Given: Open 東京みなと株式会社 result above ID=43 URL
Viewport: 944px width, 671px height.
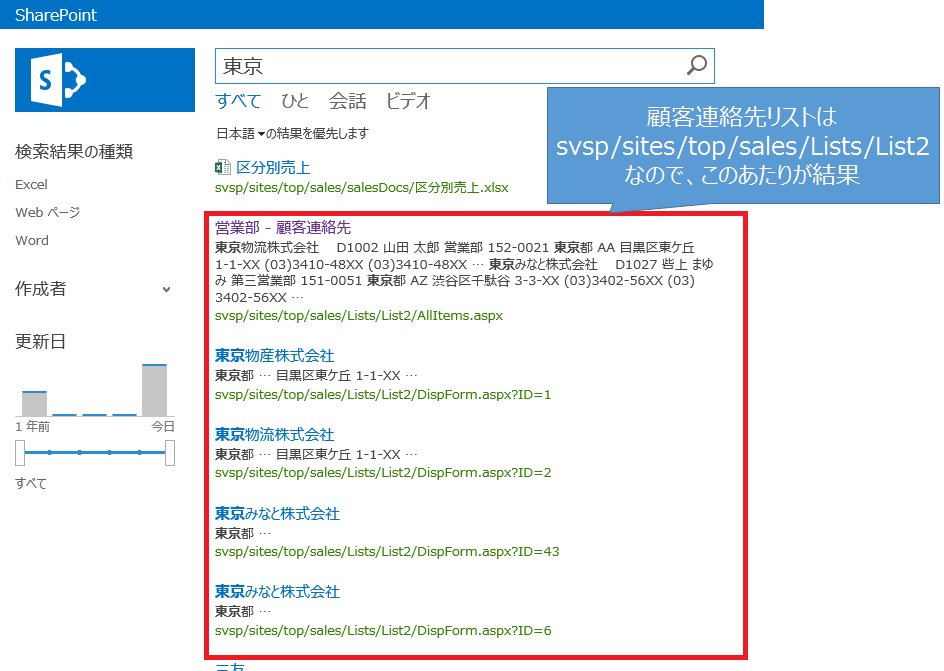Looking at the screenshot, I should (278, 513).
